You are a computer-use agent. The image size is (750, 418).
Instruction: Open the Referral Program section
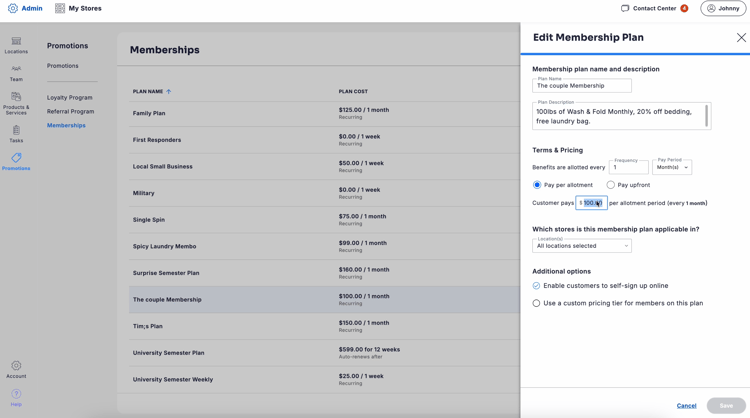[x=70, y=112]
